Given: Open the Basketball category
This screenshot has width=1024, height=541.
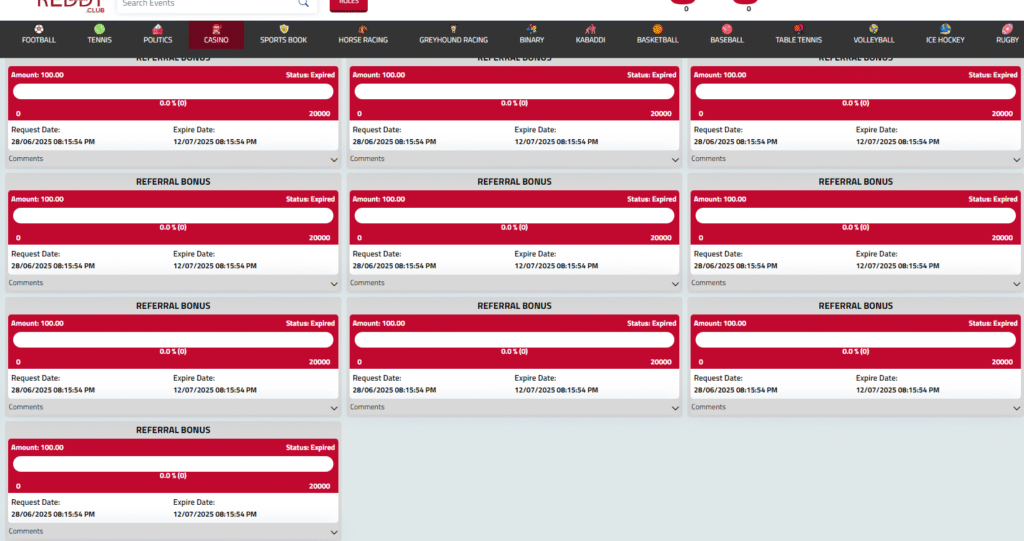Looking at the screenshot, I should 657,35.
